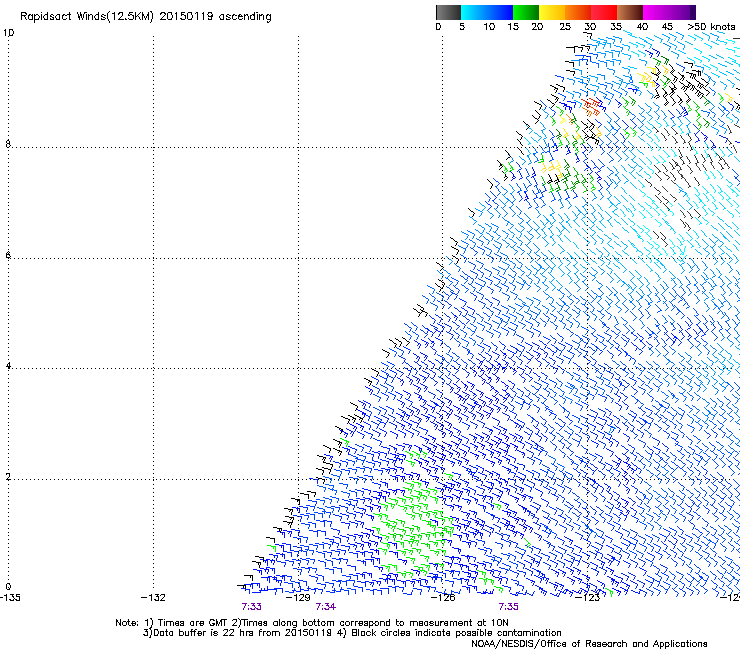This screenshot has height=650, width=740.
Task: Click the date '20150119' in the title
Action: pyautogui.click(x=186, y=16)
